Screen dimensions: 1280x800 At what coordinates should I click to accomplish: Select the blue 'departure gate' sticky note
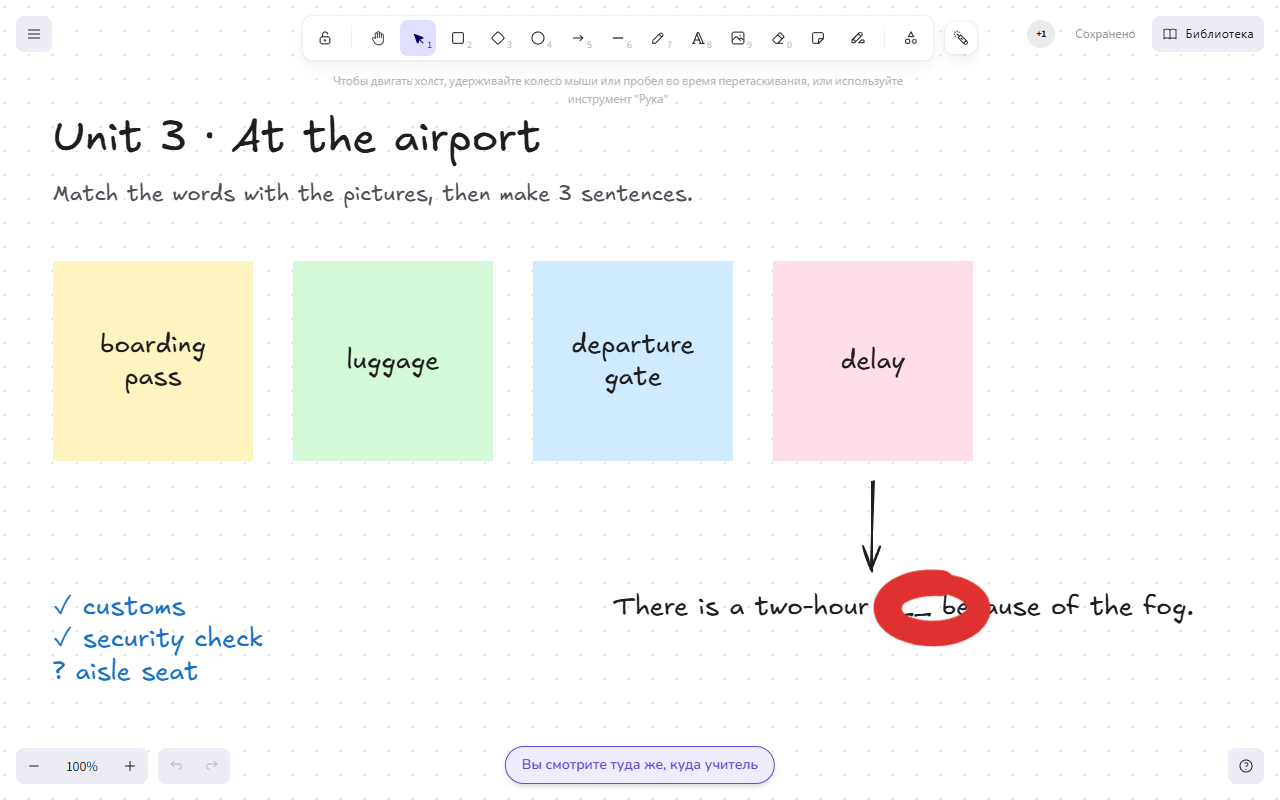(x=633, y=361)
